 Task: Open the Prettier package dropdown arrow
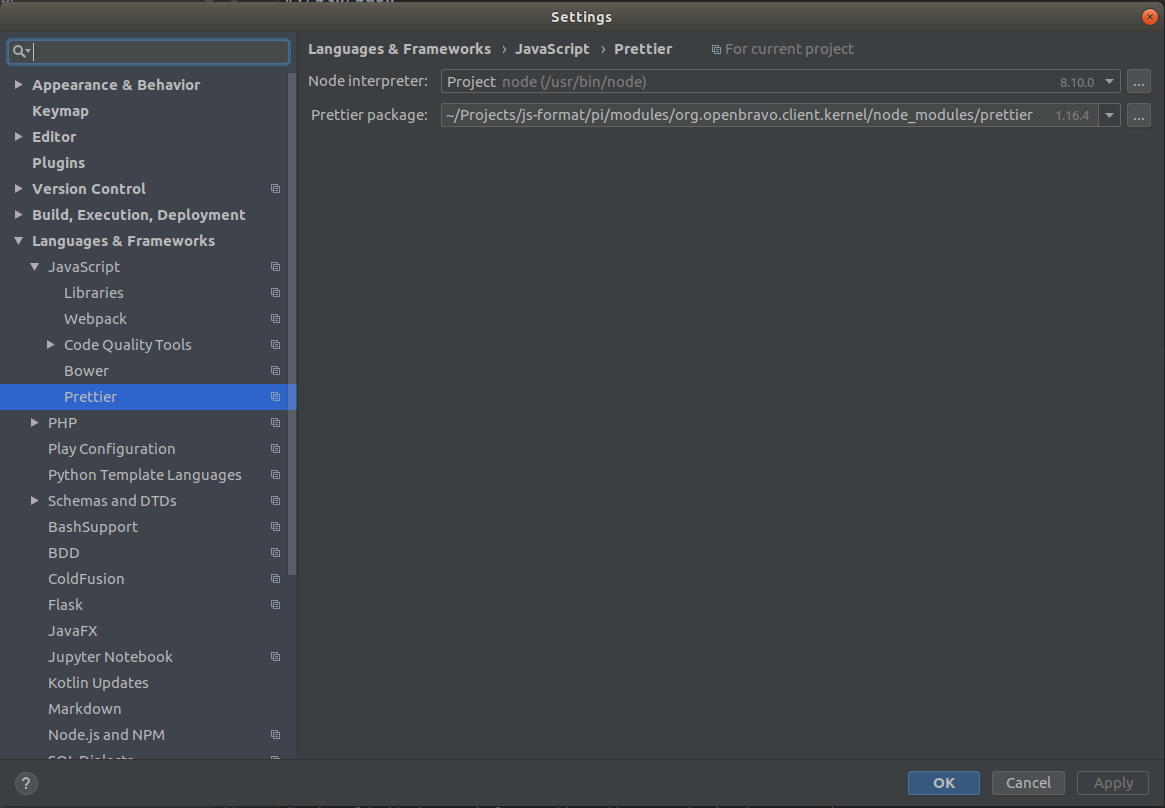coord(1109,115)
